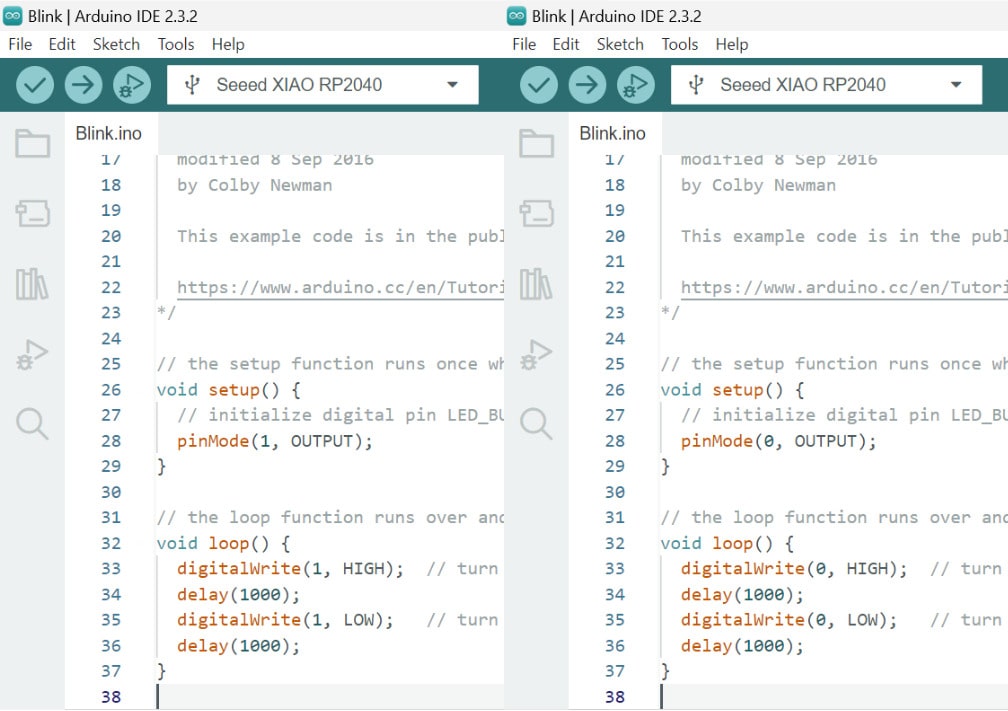Image resolution: width=1008 pixels, height=711 pixels.
Task: Click USB icon in left board selector
Action: (x=192, y=85)
